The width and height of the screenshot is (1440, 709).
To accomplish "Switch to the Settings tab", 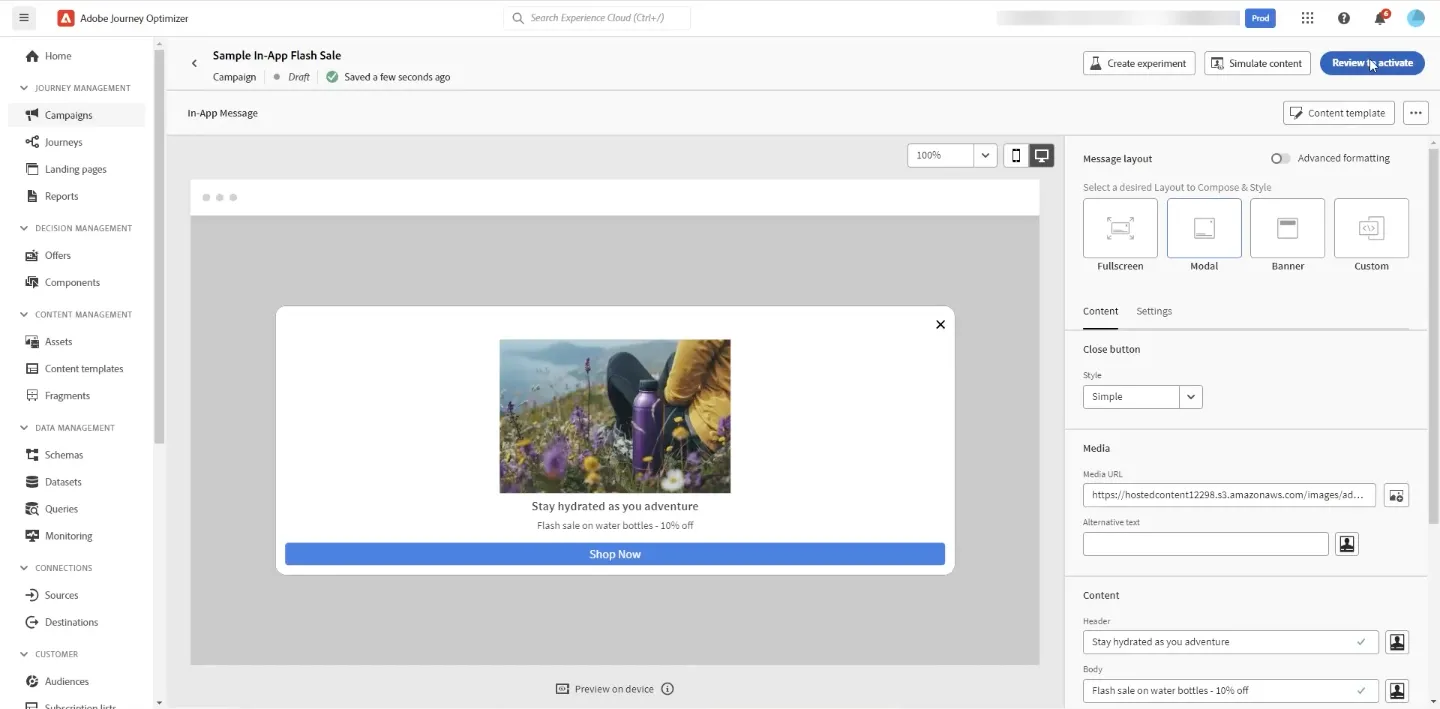I will (x=1154, y=311).
